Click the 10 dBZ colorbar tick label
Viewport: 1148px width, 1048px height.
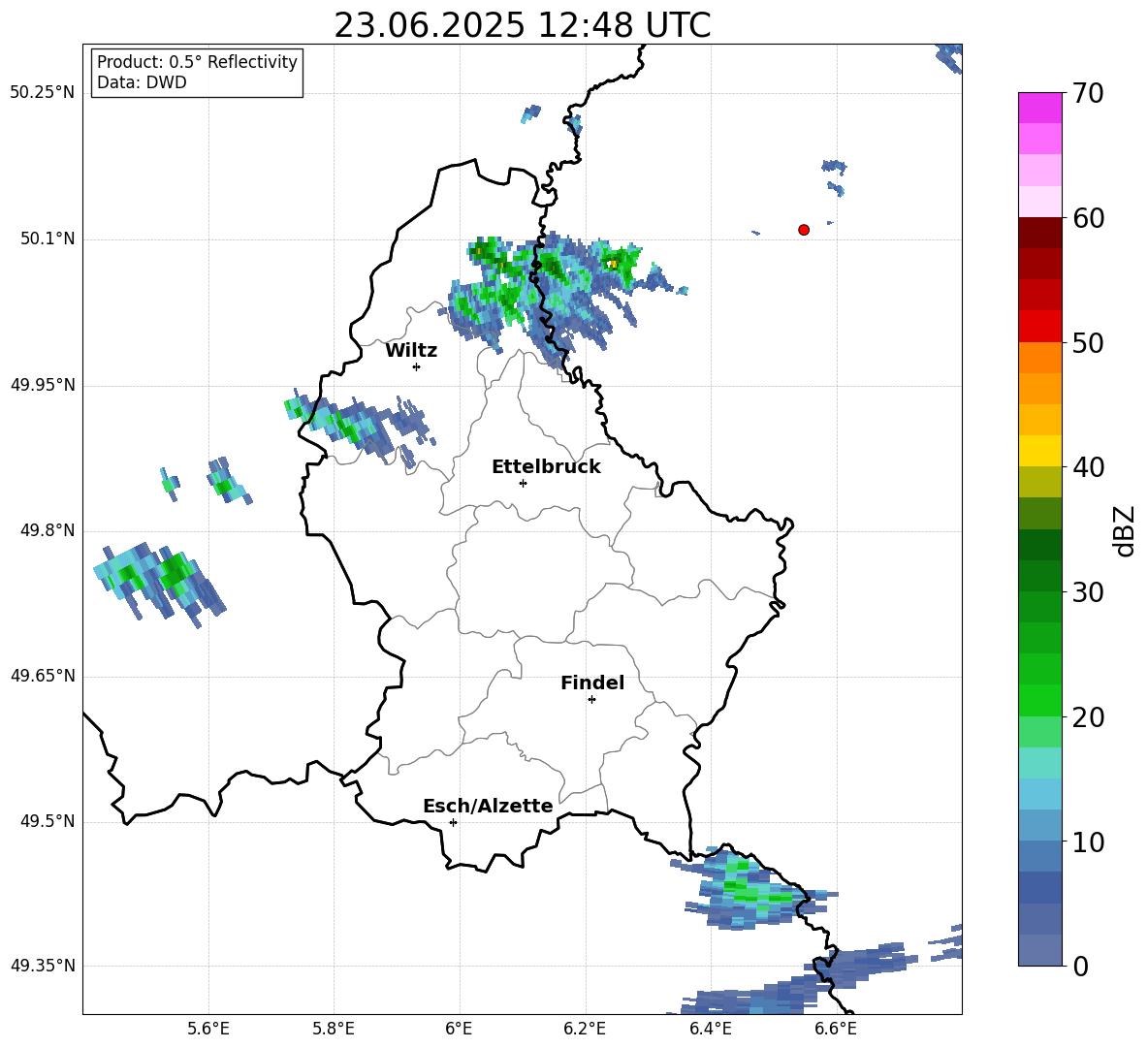pos(1088,842)
